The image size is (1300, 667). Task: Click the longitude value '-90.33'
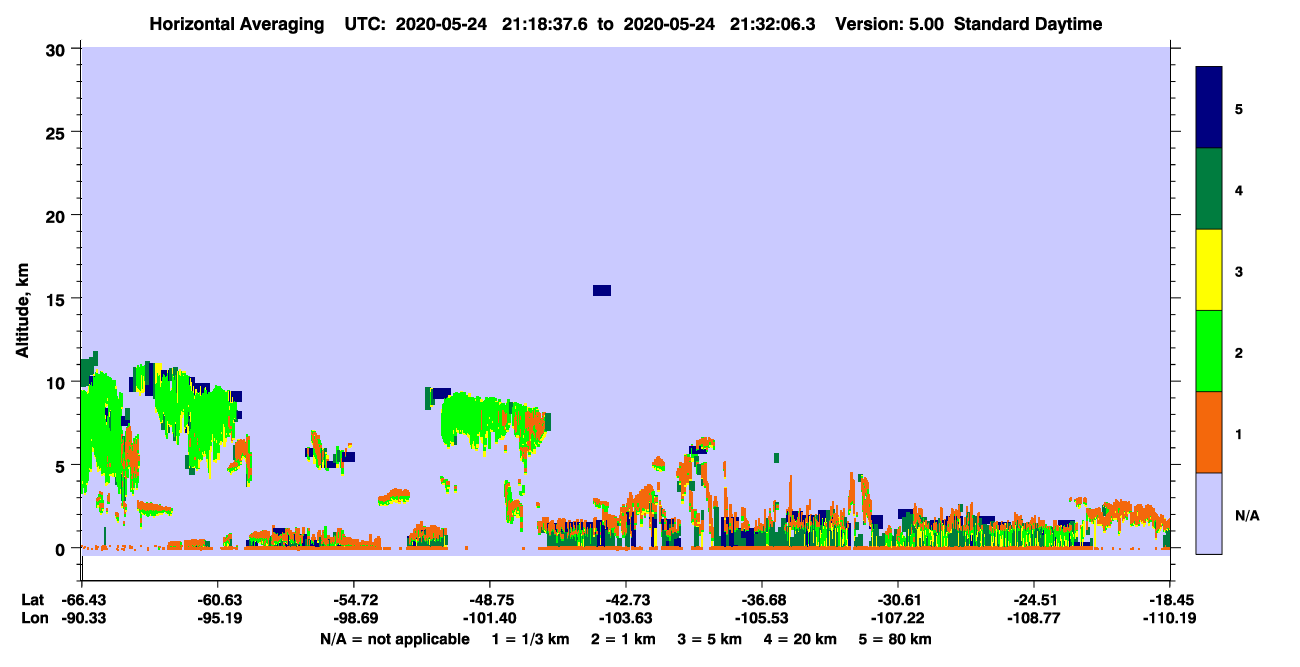(83, 619)
